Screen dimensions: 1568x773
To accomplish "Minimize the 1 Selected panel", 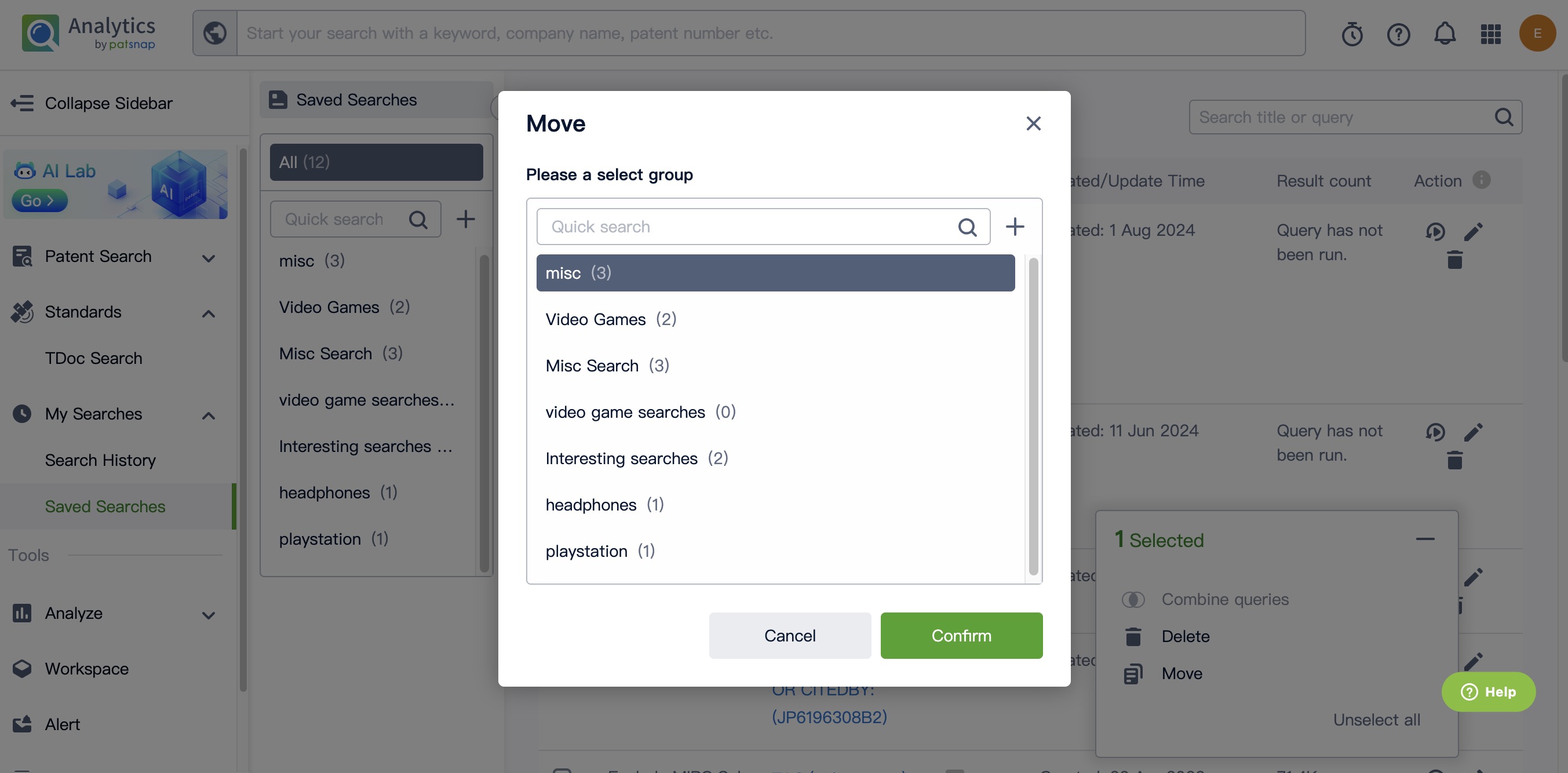I will coord(1425,539).
